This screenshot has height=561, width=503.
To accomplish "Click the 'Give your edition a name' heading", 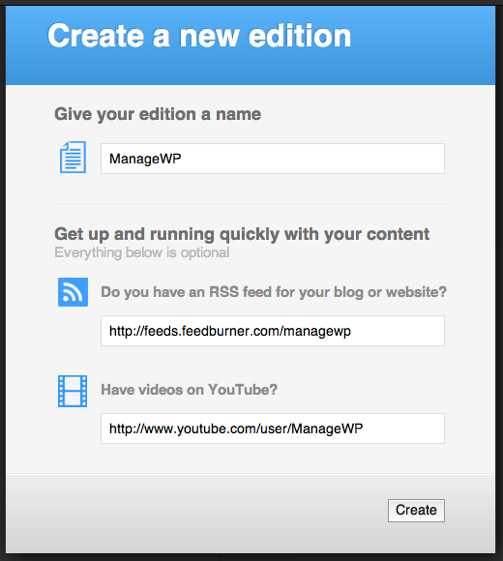I will click(x=158, y=114).
